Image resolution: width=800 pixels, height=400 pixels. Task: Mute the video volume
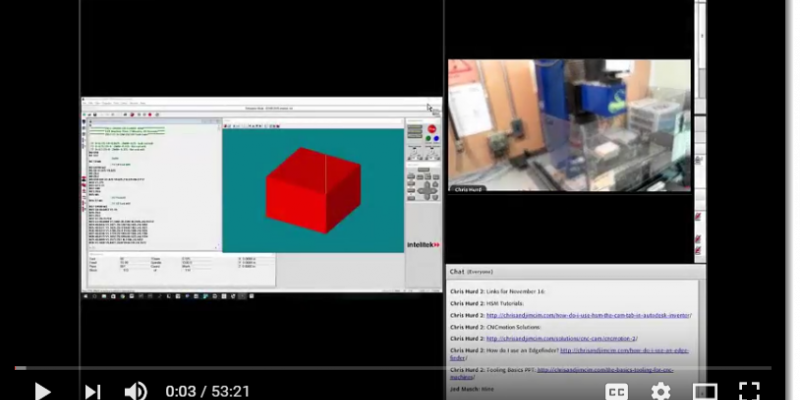[x=136, y=391]
